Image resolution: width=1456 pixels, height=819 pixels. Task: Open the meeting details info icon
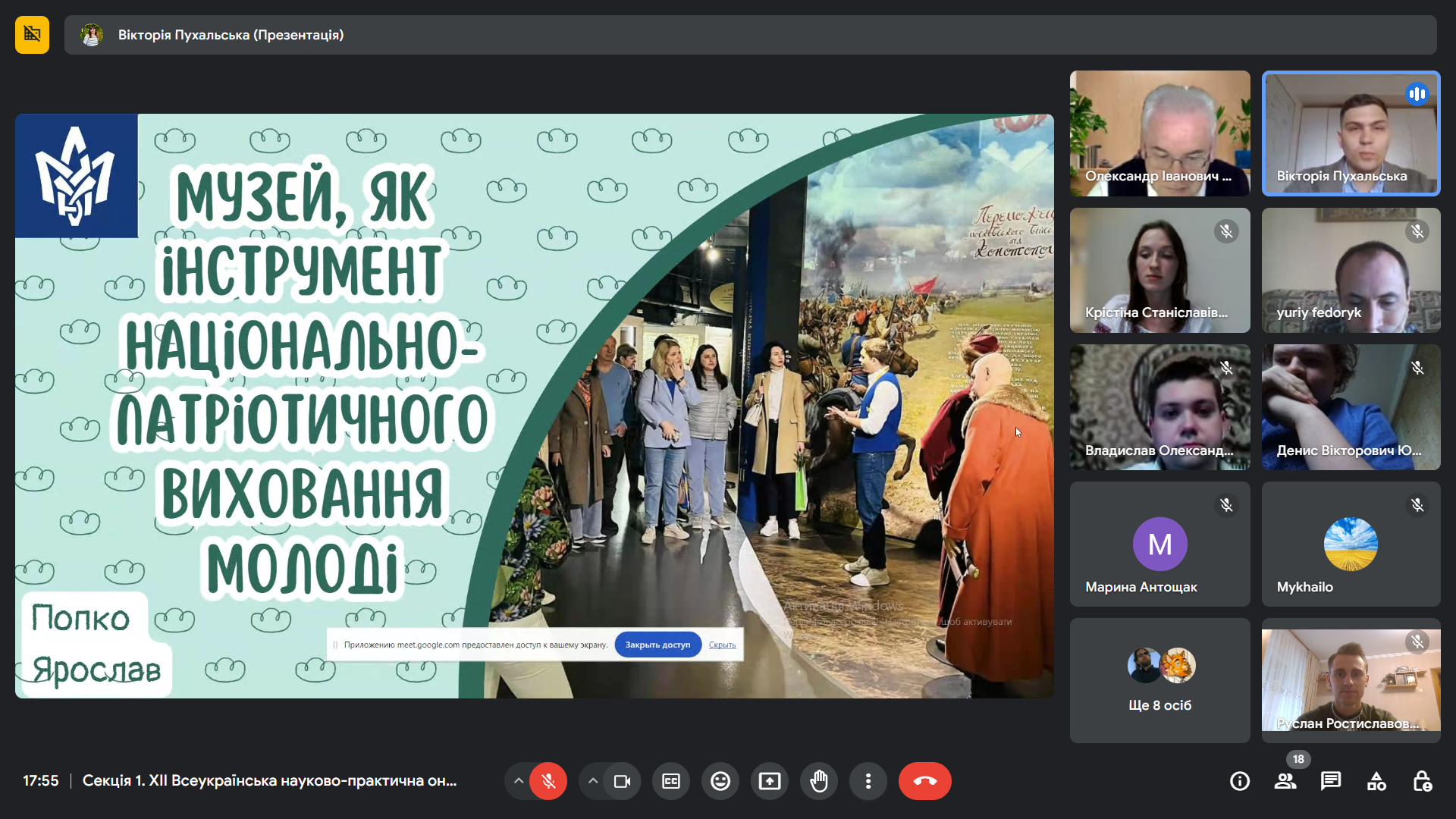tap(1240, 781)
